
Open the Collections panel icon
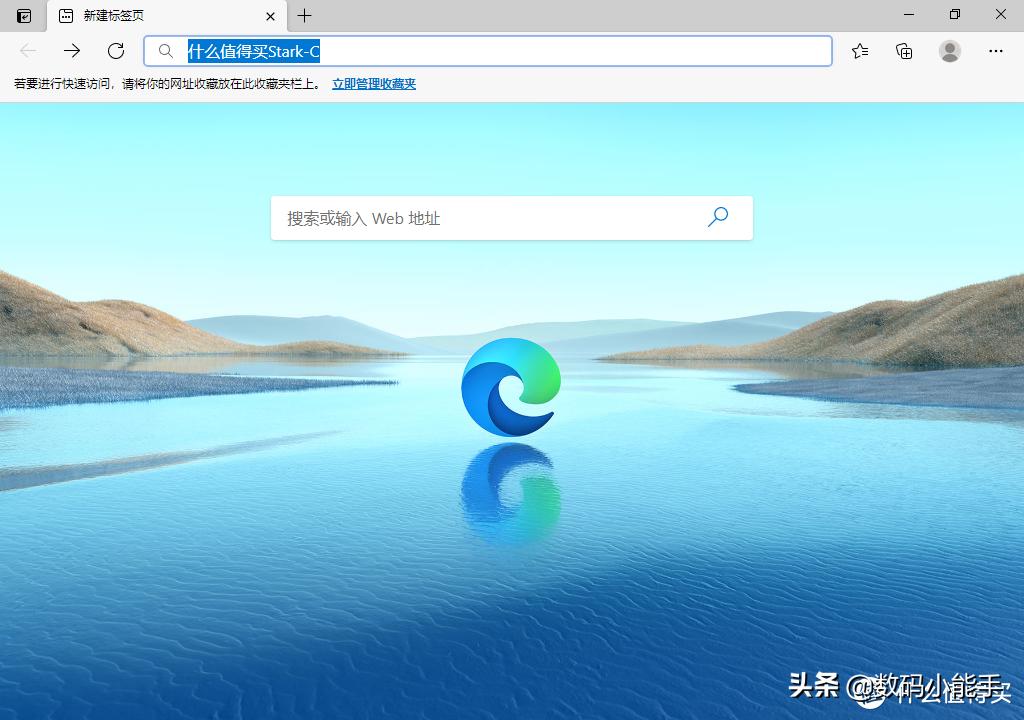click(x=903, y=50)
